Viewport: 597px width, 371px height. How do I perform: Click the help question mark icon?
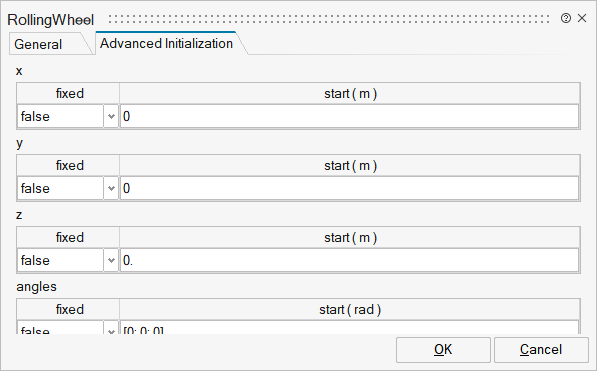pyautogui.click(x=565, y=18)
